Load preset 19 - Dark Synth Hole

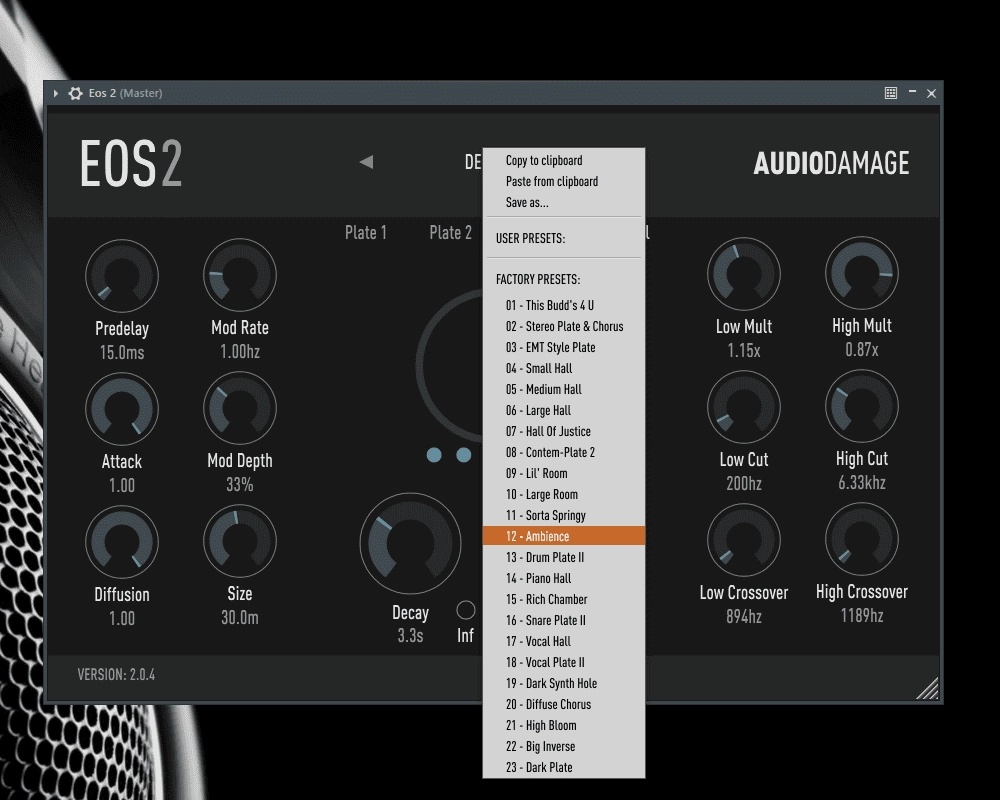(x=564, y=683)
